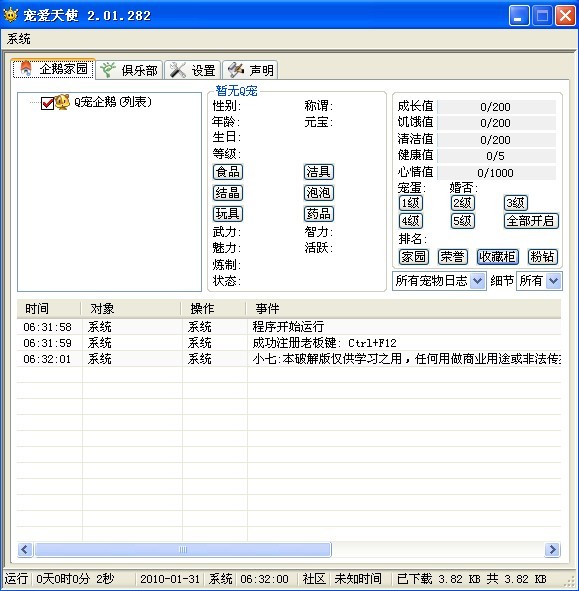Click the 声明 tab scroll icon
This screenshot has width=579, height=591.
(236, 70)
